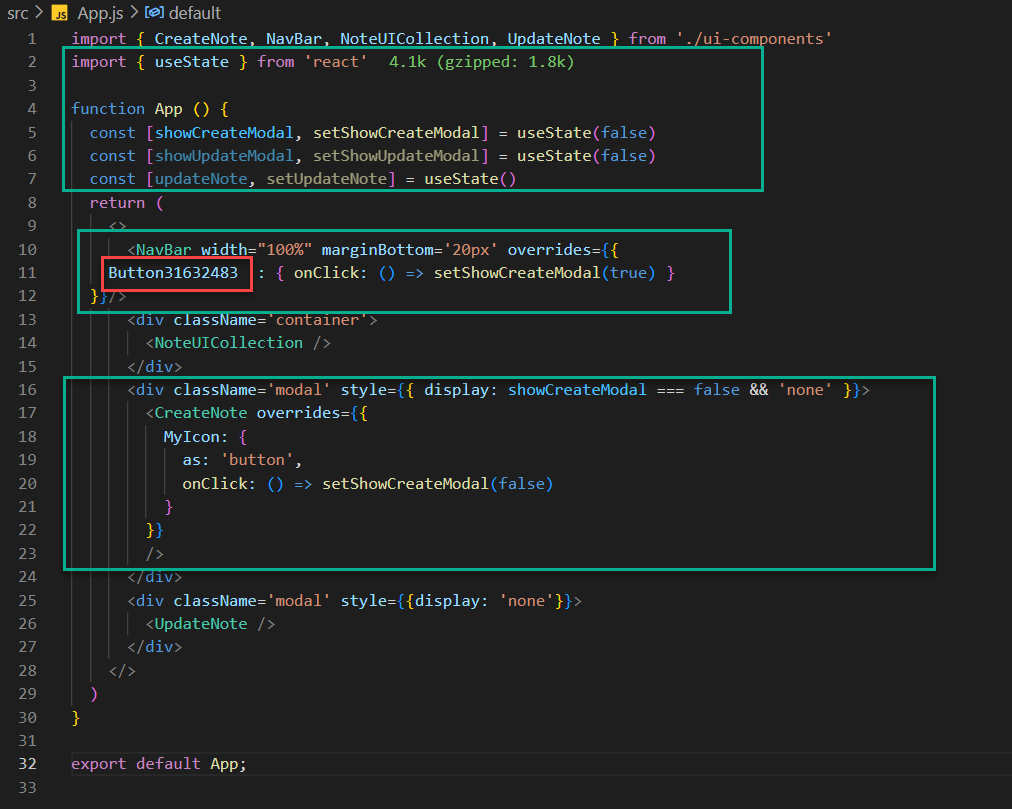The image size is (1012, 809).
Task: Click the closing fragment '</>' on line 28
Action: point(122,671)
